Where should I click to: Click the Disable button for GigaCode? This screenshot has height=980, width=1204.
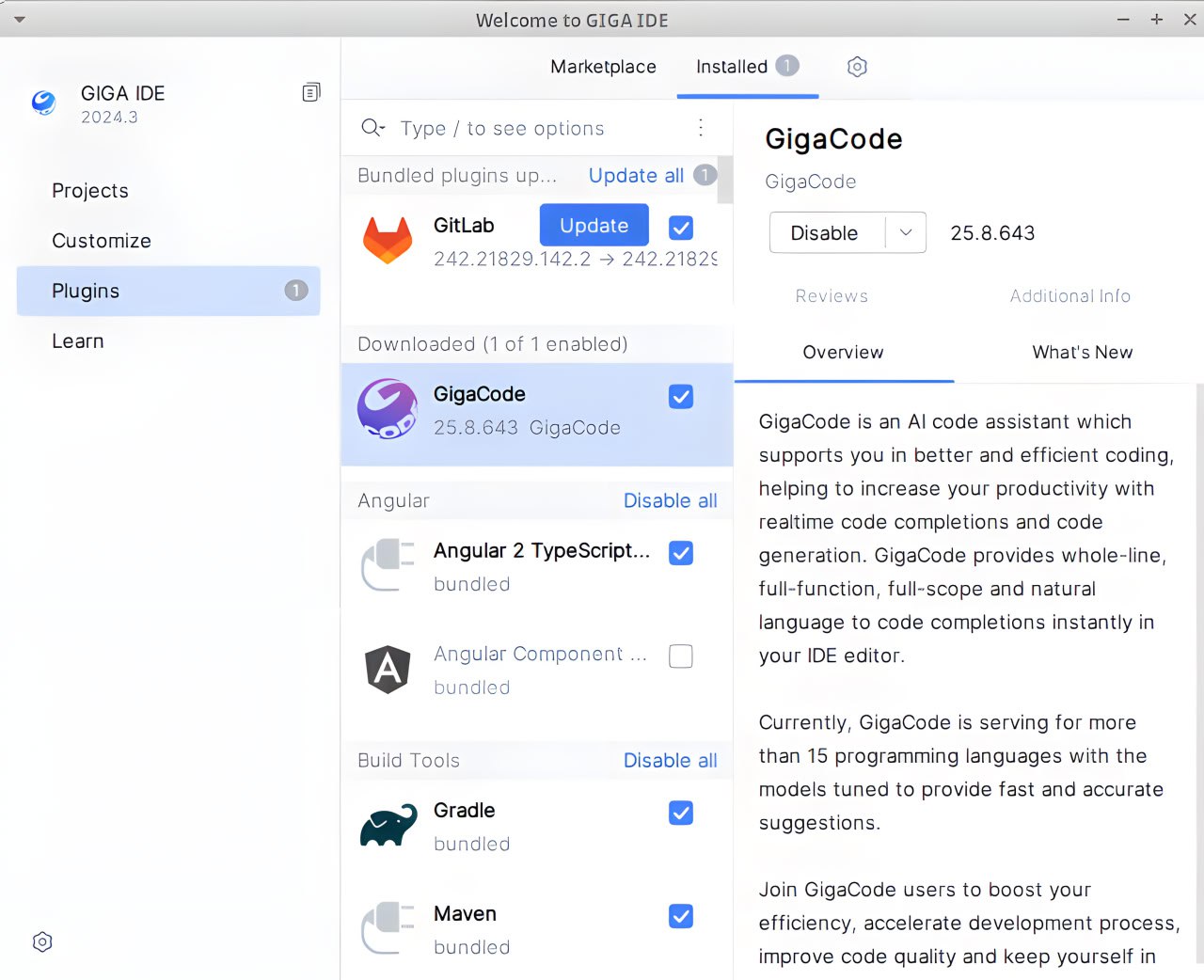[x=825, y=232]
